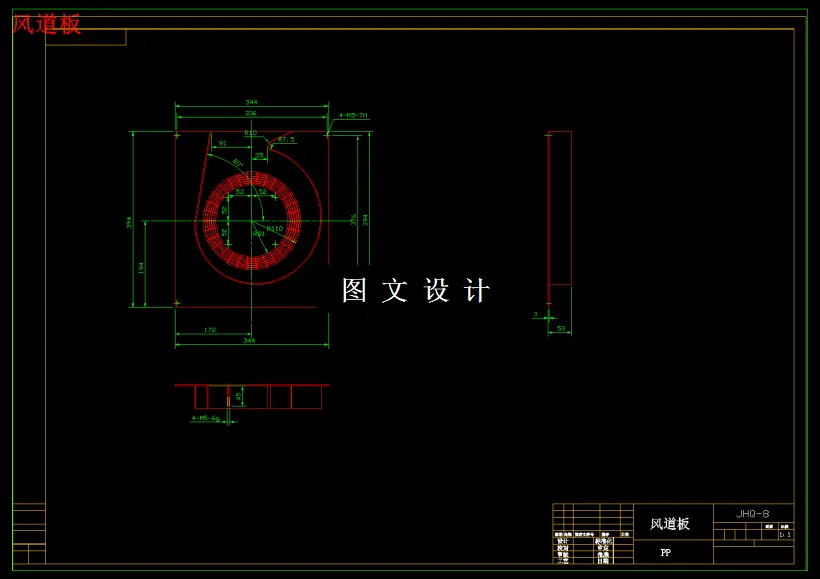The width and height of the screenshot is (820, 579).
Task: Click the red 风道板 heading text
Action: 47,25
